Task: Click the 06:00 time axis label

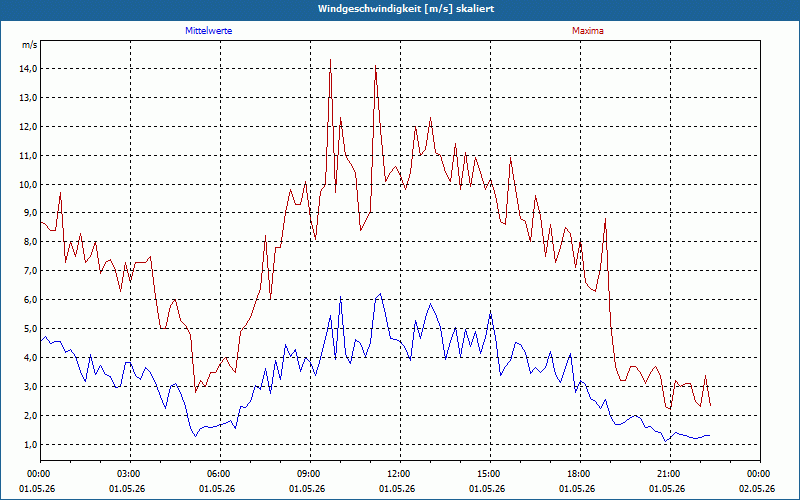Action: click(220, 474)
